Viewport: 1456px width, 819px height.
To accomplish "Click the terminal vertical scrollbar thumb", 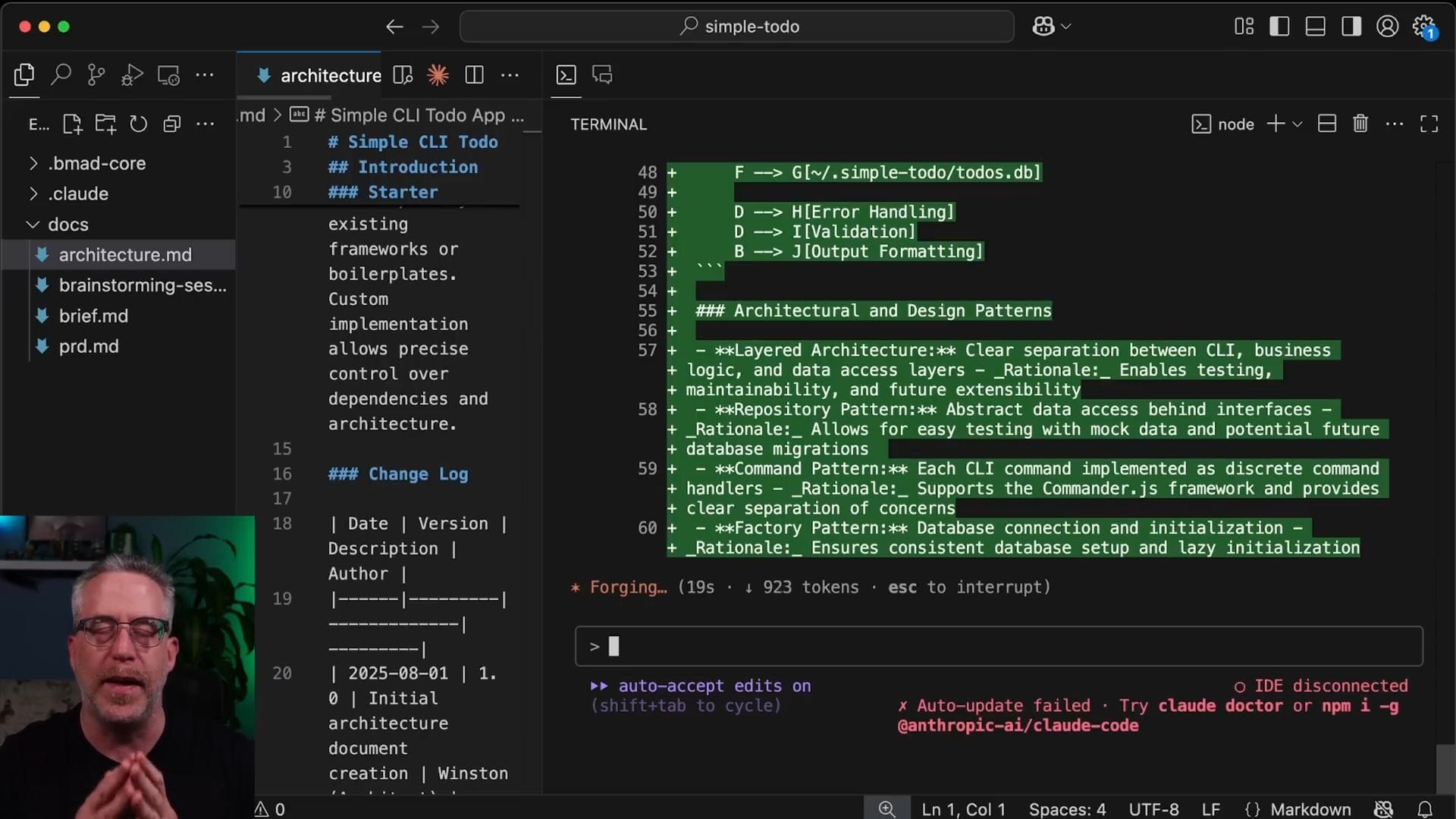I will tap(1445, 767).
